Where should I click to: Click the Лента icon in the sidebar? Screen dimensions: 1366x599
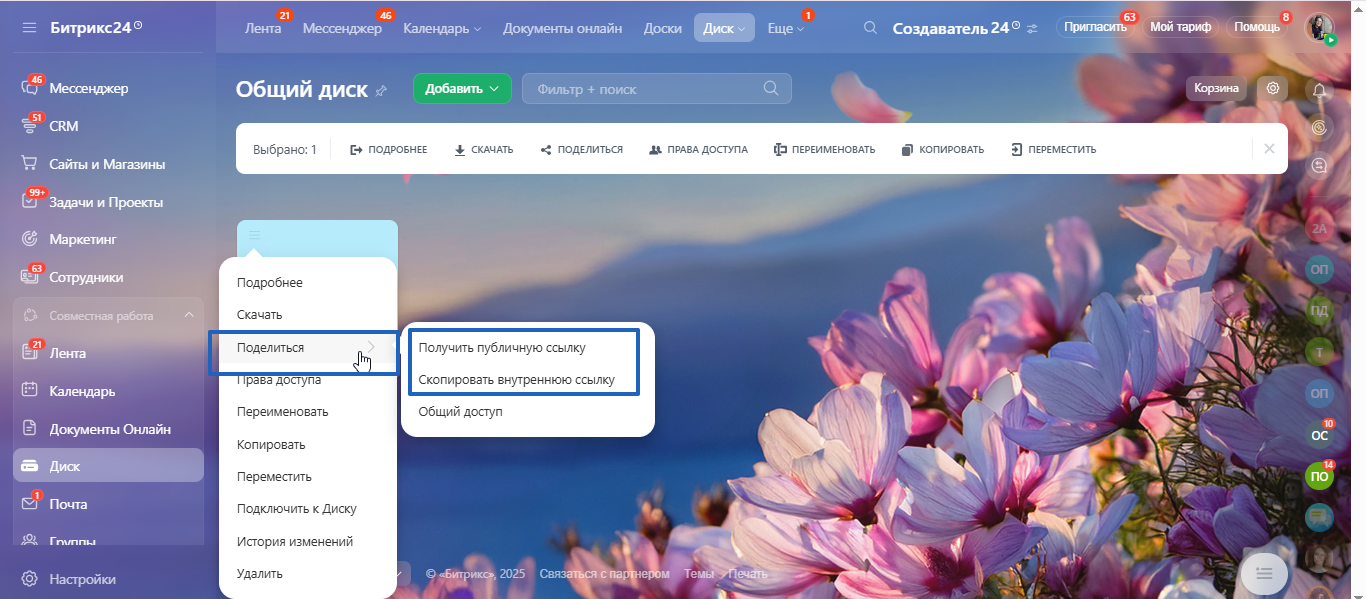tap(29, 353)
